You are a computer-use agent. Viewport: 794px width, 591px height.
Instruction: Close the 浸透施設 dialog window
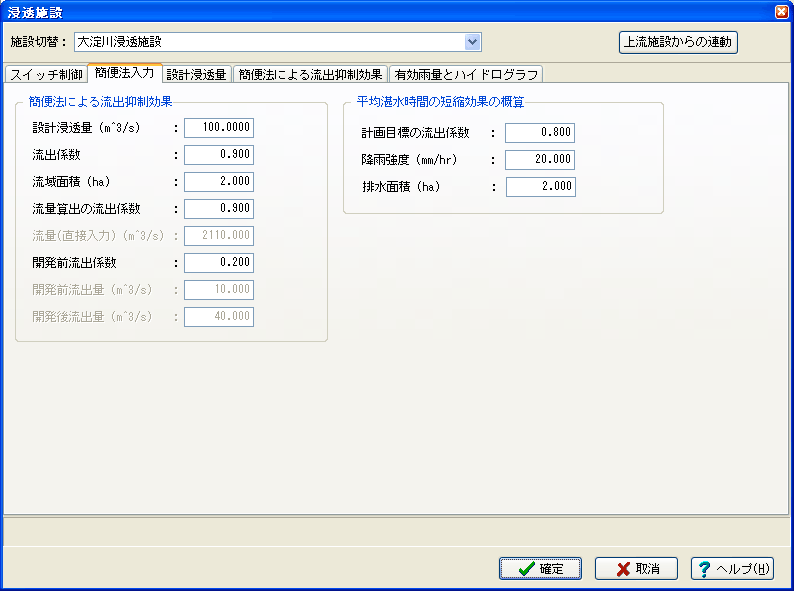[782, 12]
